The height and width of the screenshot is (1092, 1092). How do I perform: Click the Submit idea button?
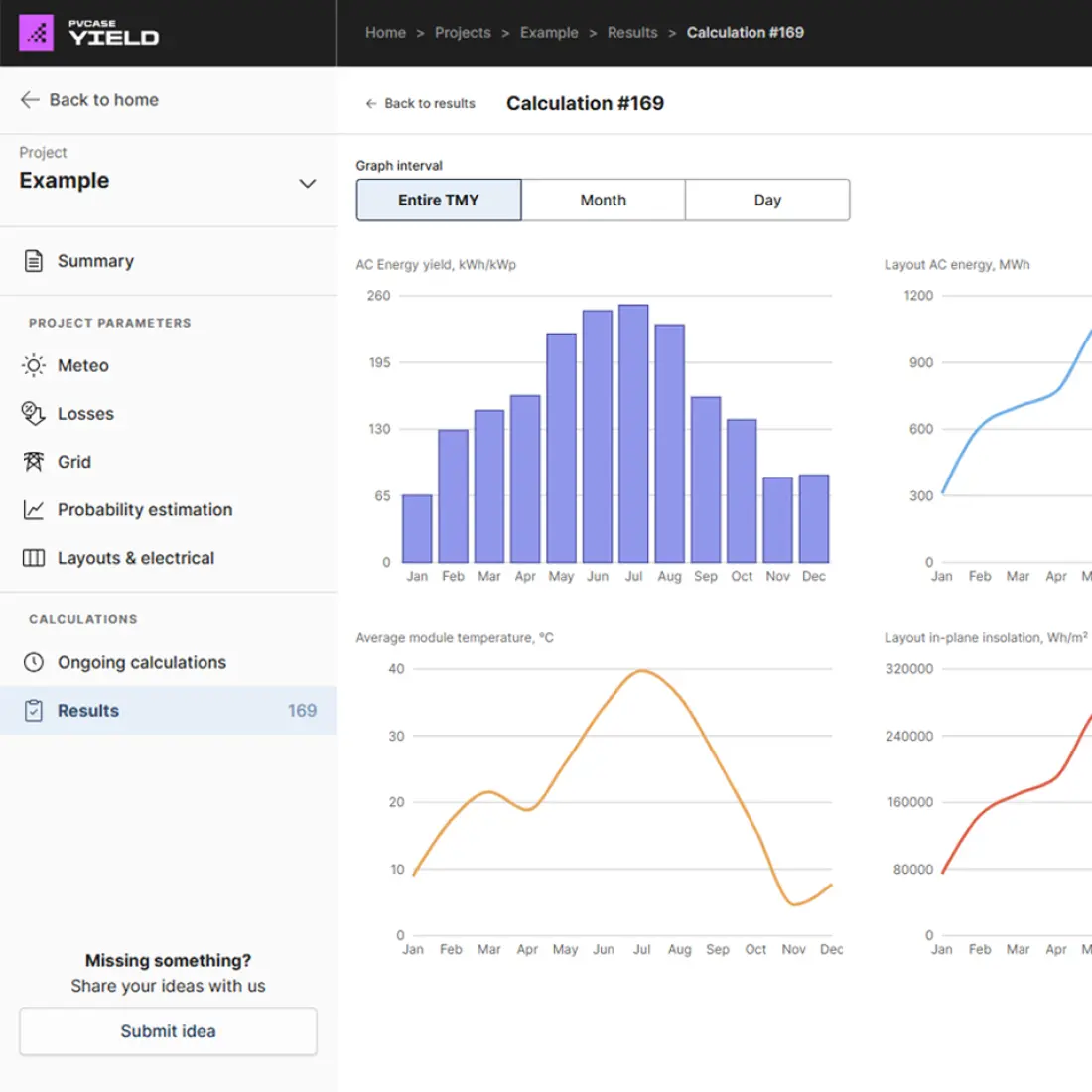pyautogui.click(x=168, y=1030)
